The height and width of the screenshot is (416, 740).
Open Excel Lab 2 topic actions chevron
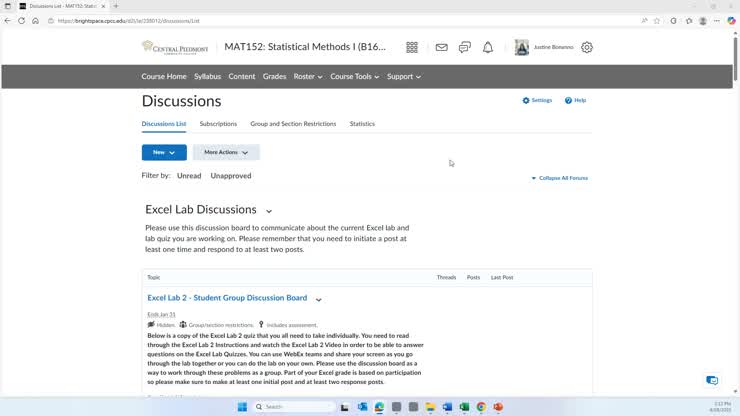point(319,299)
